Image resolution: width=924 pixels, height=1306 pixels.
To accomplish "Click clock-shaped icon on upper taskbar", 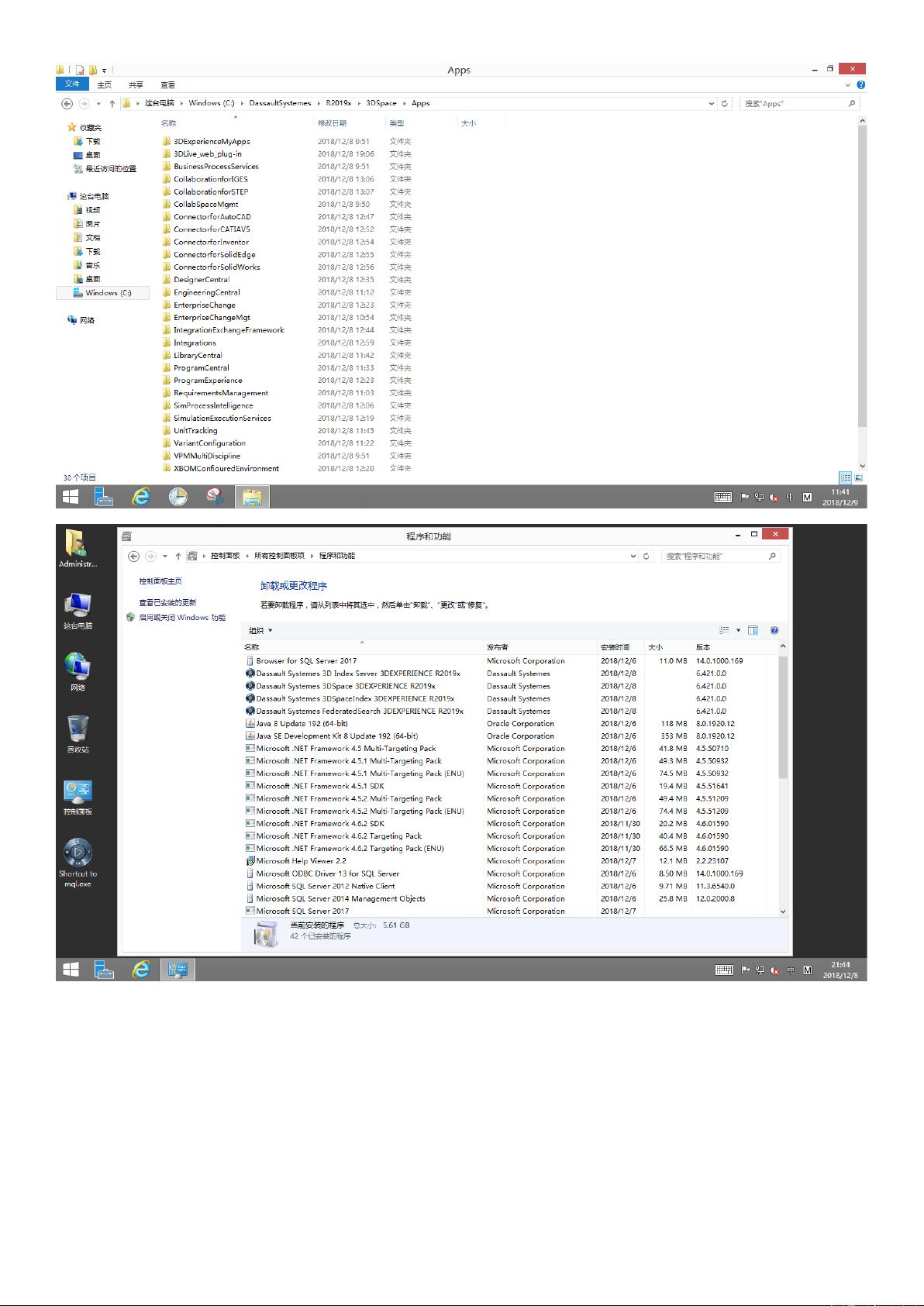I will point(178,497).
